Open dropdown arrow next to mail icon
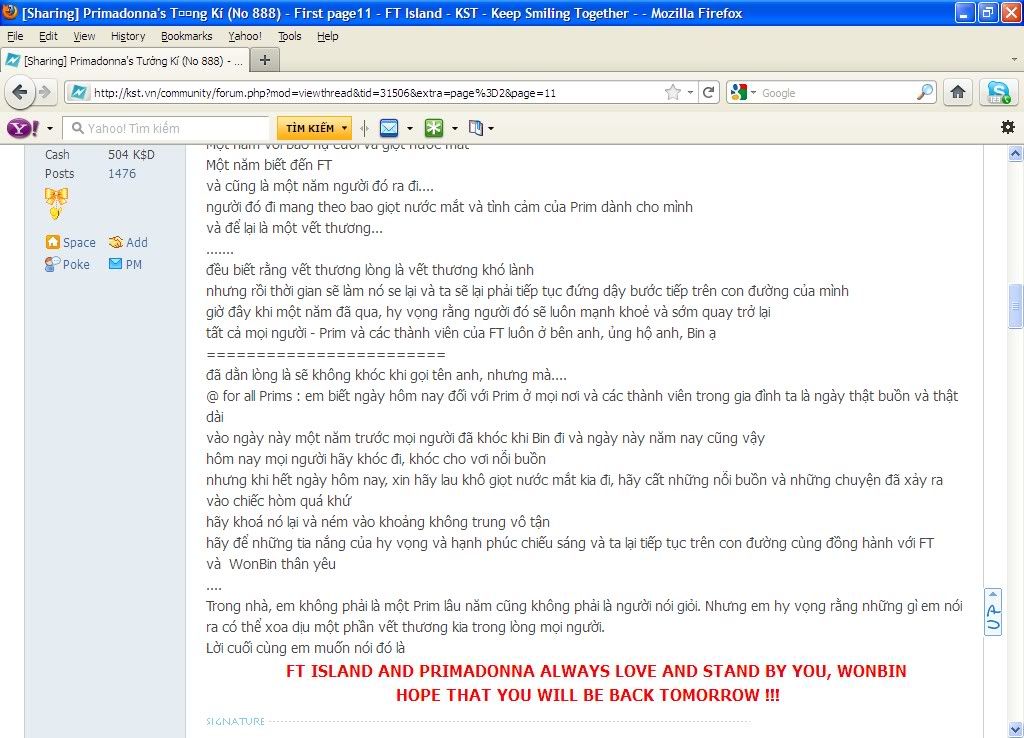This screenshot has width=1024, height=738. (x=409, y=129)
